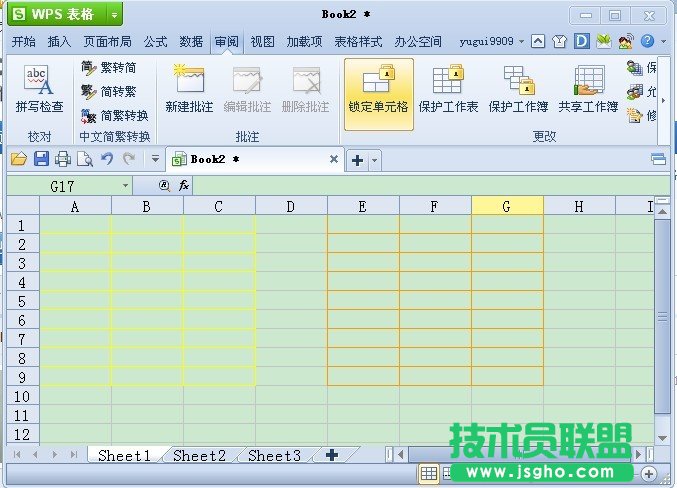
Task: Open the 表格样式 ribbon tab
Action: pos(358,41)
